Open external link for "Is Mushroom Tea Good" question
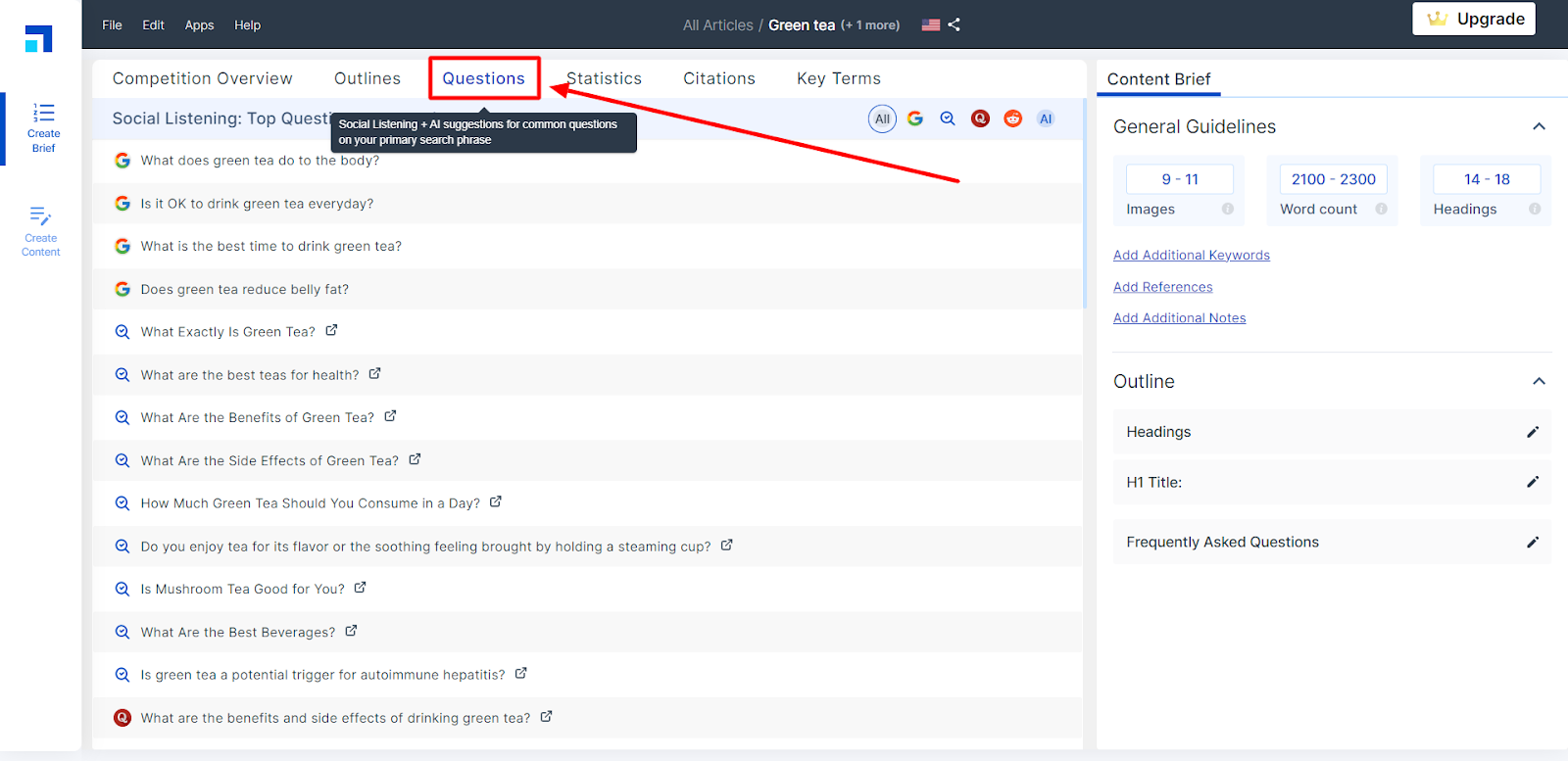Screen dimensions: 1568x761 [x=360, y=588]
